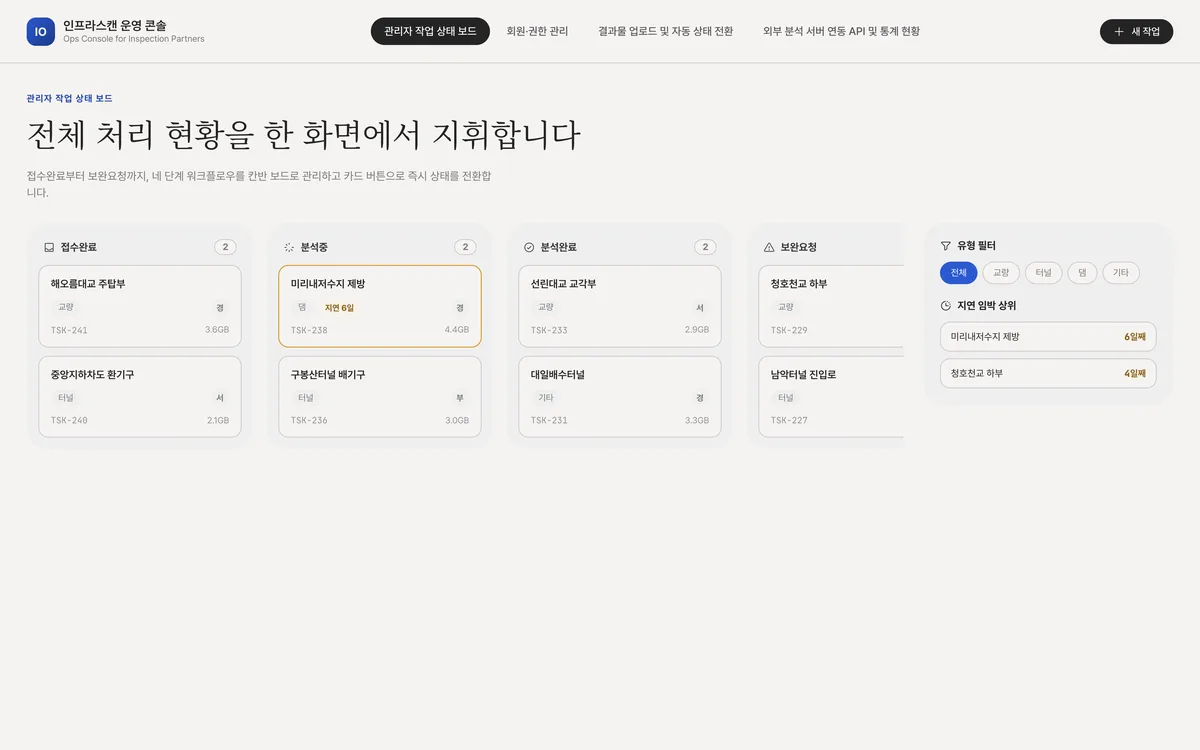Click the 댐 tag on 미리내저수지 제방 card

(x=302, y=307)
